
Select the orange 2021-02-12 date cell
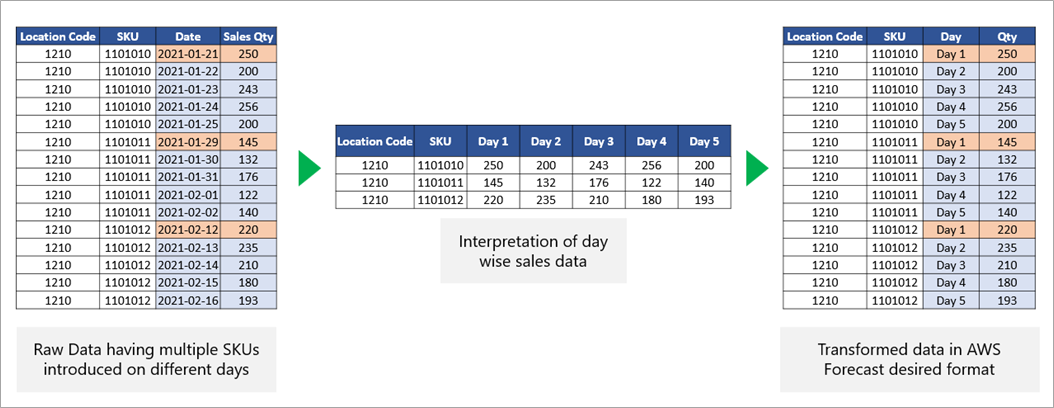pos(188,230)
